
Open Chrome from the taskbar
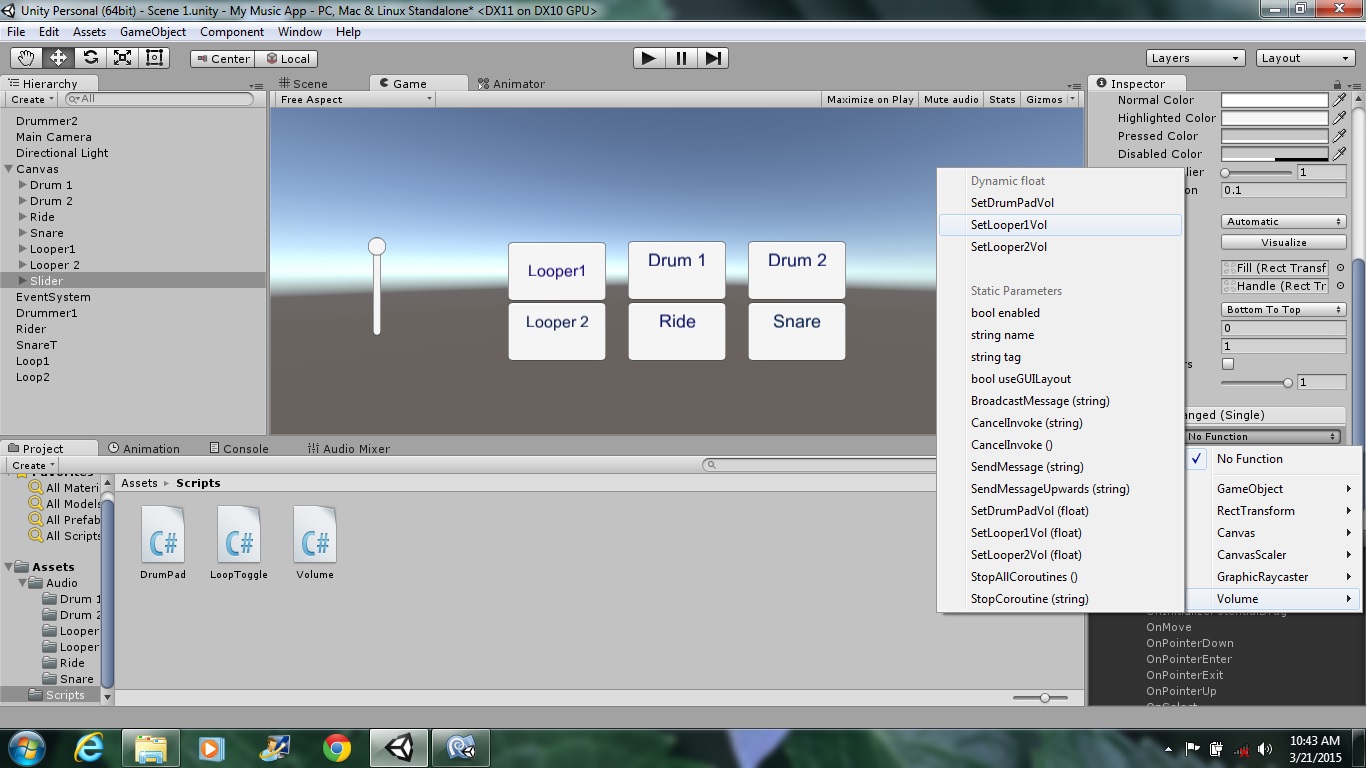pos(337,747)
